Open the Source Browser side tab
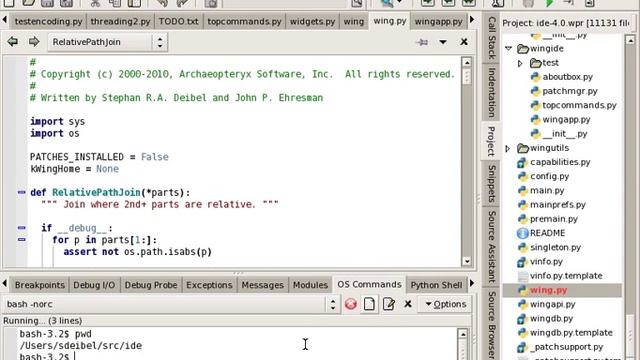This screenshot has width=640, height=360. click(x=492, y=324)
